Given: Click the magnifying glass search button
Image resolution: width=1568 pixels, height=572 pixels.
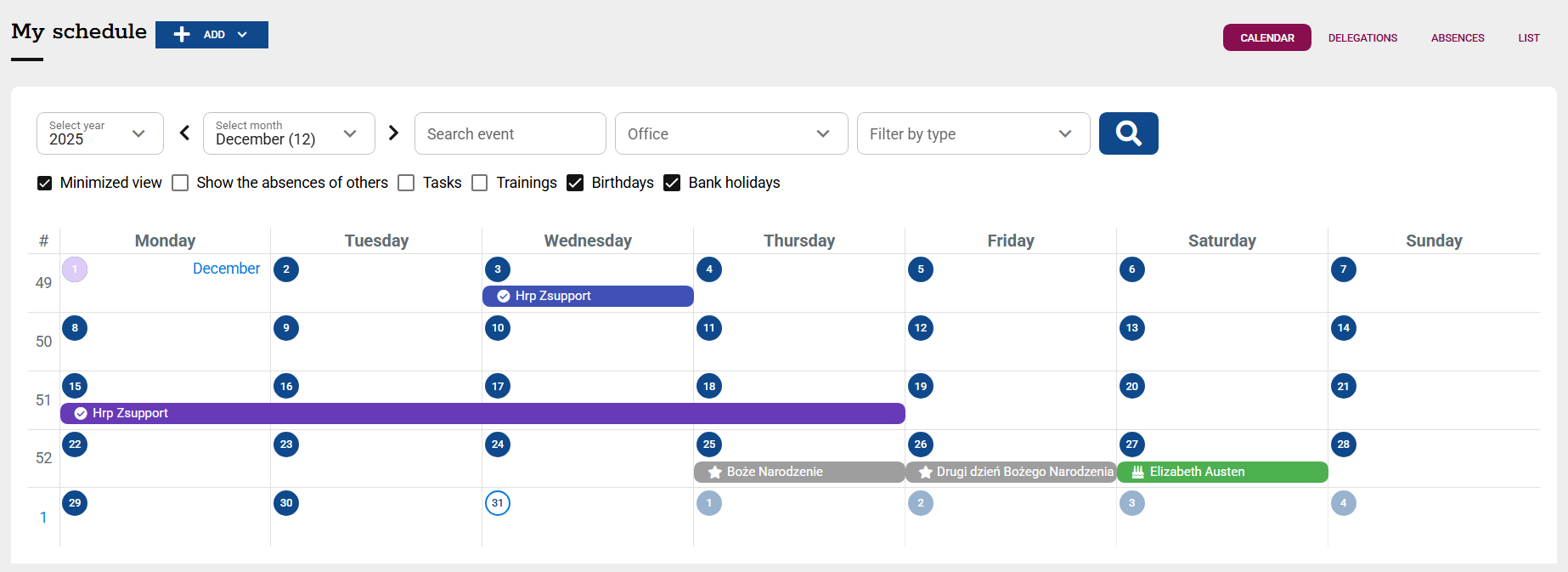Looking at the screenshot, I should (1128, 133).
